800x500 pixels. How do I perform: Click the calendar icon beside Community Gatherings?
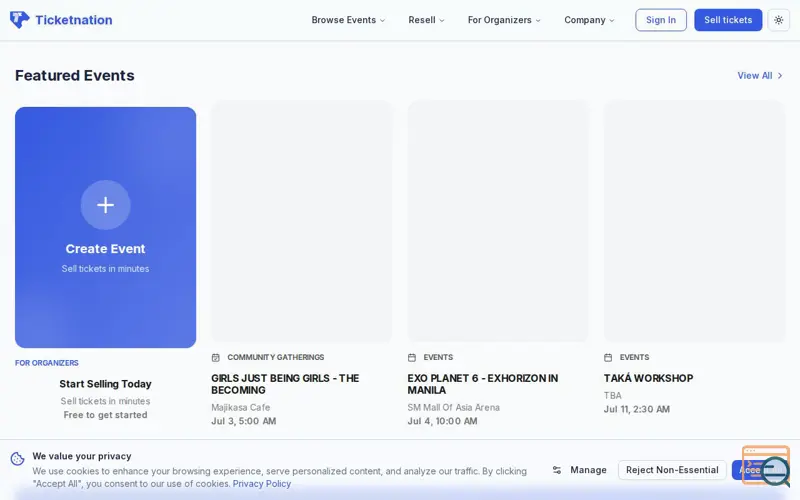tap(216, 358)
